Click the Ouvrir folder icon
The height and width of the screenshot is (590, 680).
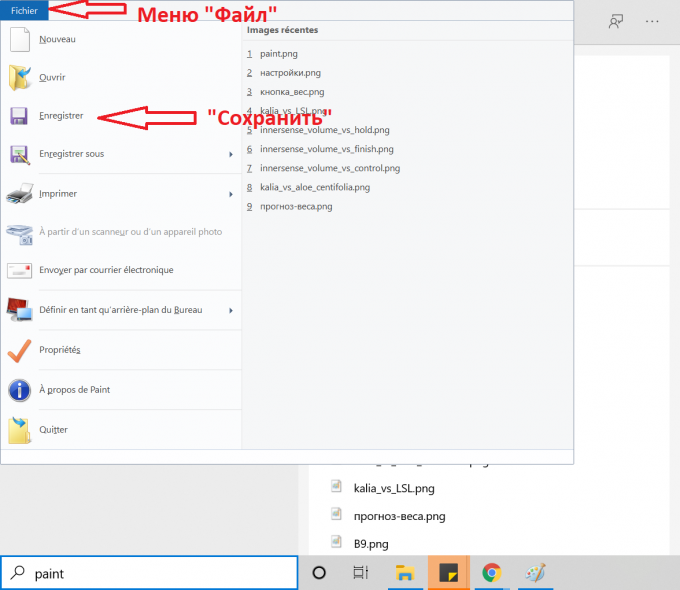coord(20,78)
